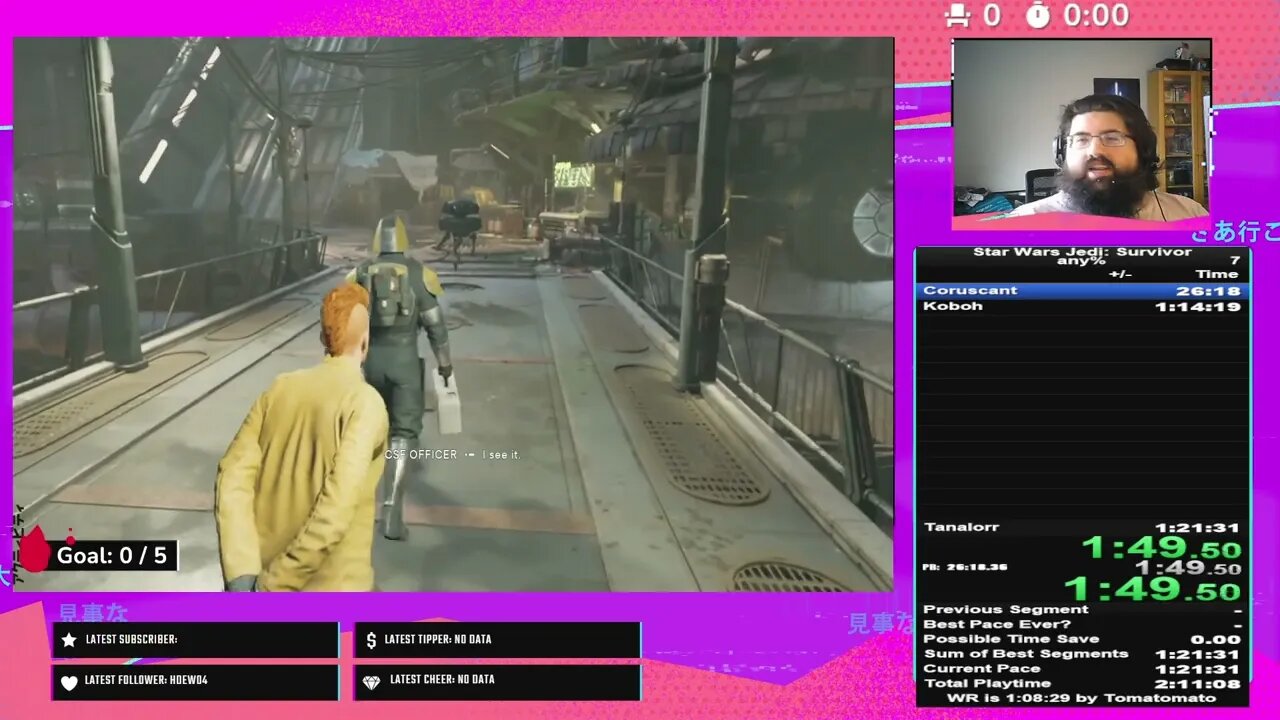The width and height of the screenshot is (1280, 720).
Task: Click the Sum of Best Segments row
Action: point(1082,654)
